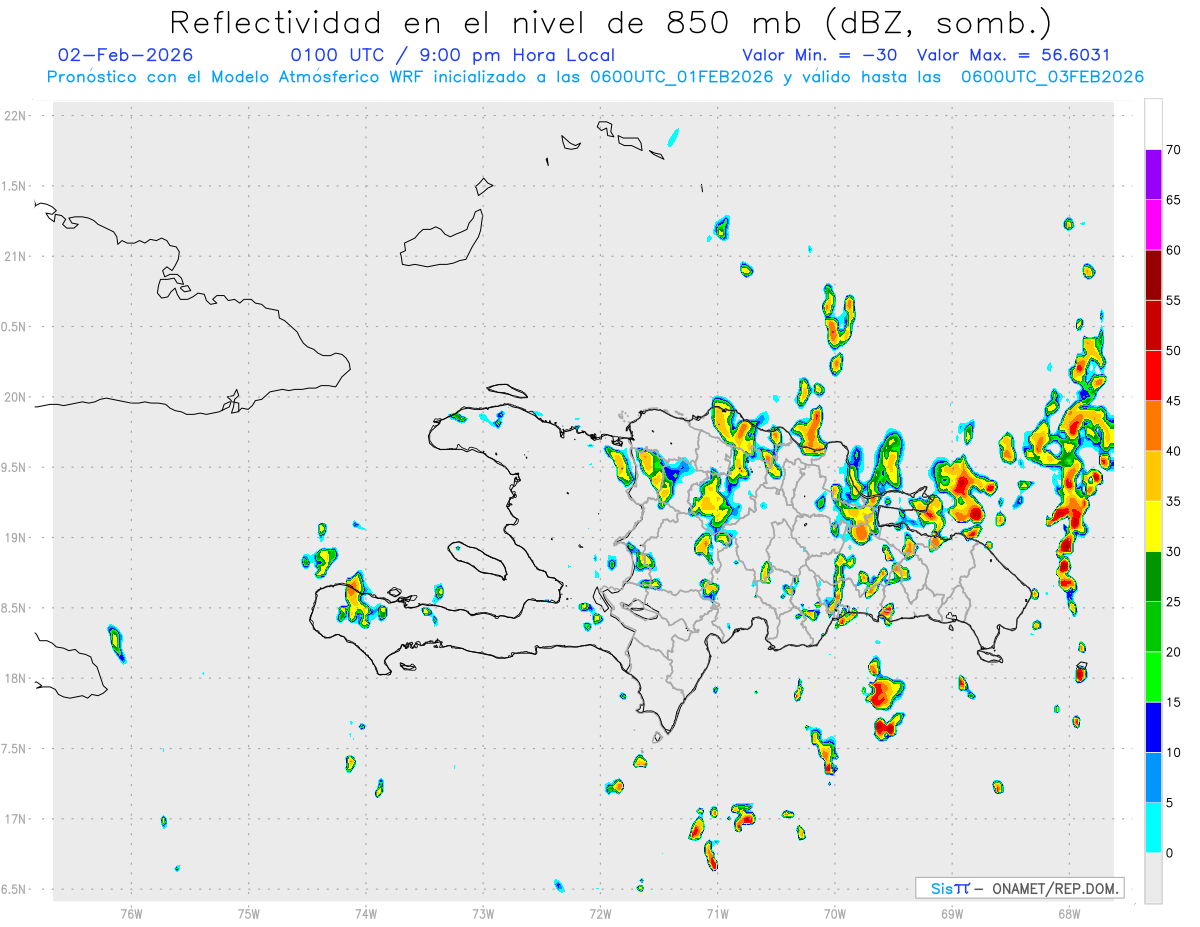The image size is (1200, 927).
Task: Click the longitude axis label "68W"
Action: (x=1069, y=912)
